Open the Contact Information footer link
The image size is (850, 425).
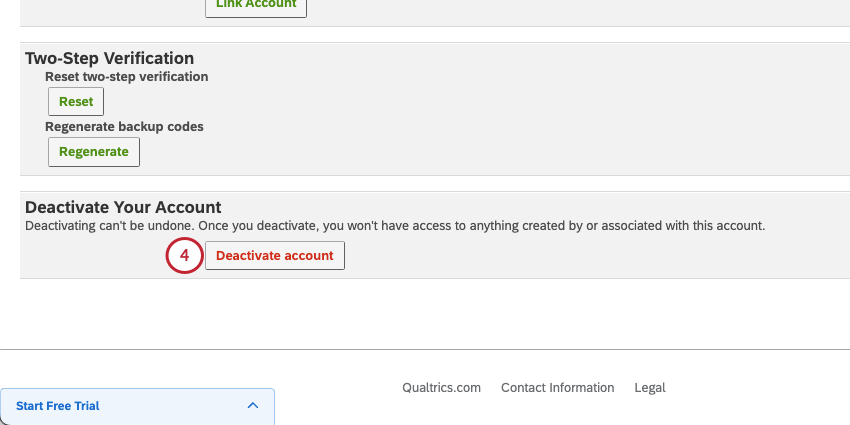pyautogui.click(x=557, y=388)
